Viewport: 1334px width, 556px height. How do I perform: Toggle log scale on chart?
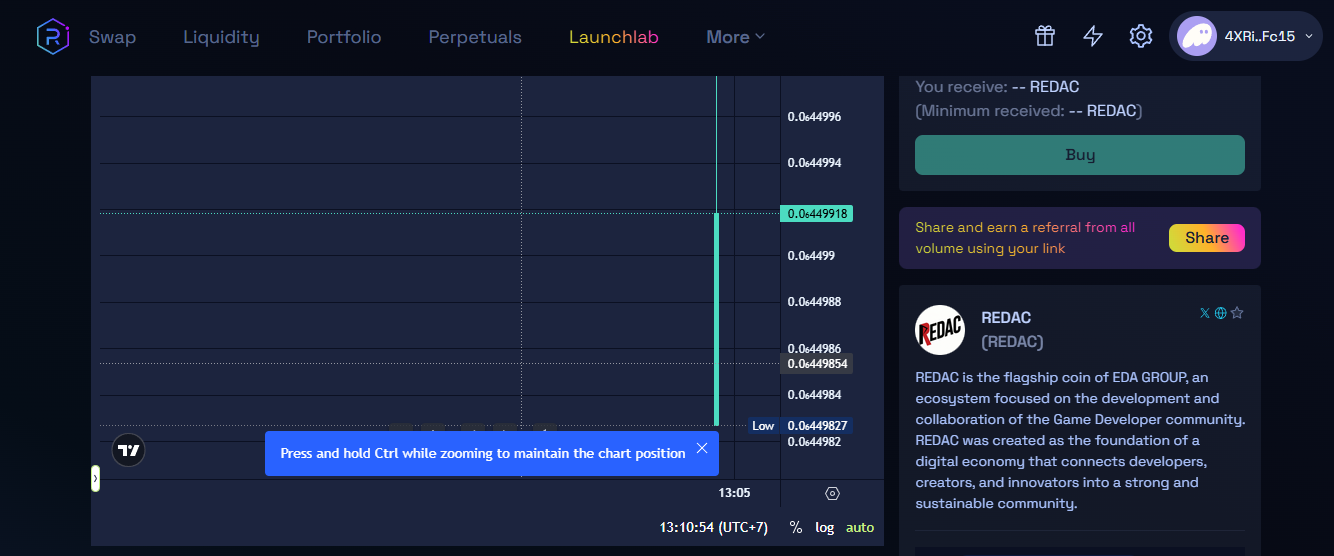tap(825, 527)
